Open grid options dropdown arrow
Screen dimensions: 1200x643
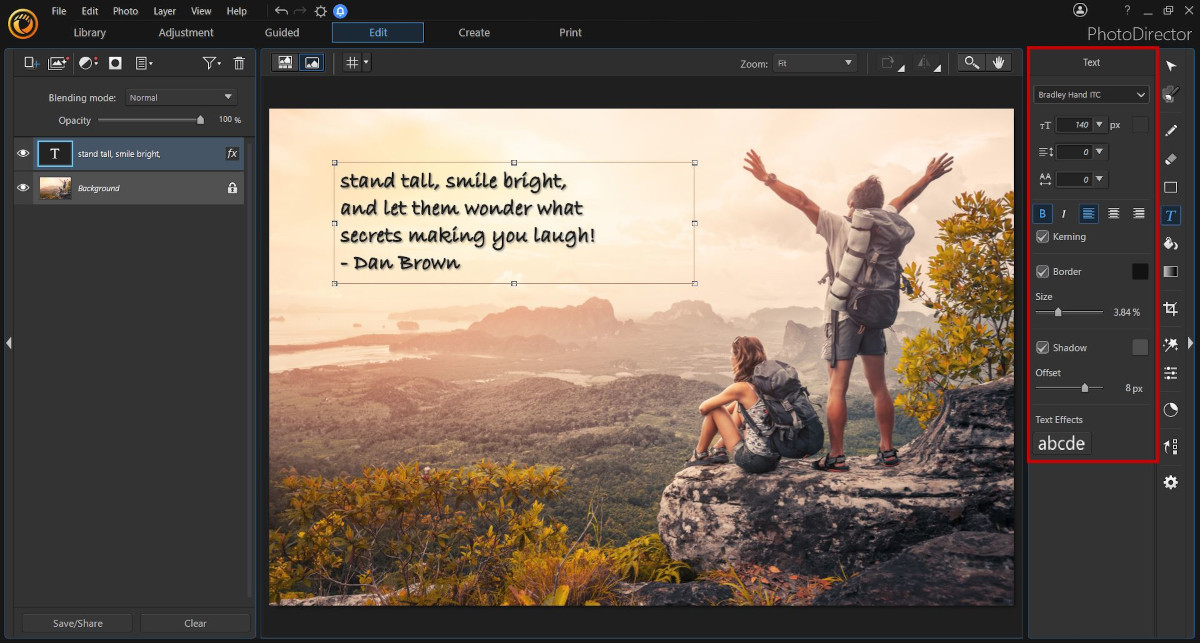pos(366,62)
